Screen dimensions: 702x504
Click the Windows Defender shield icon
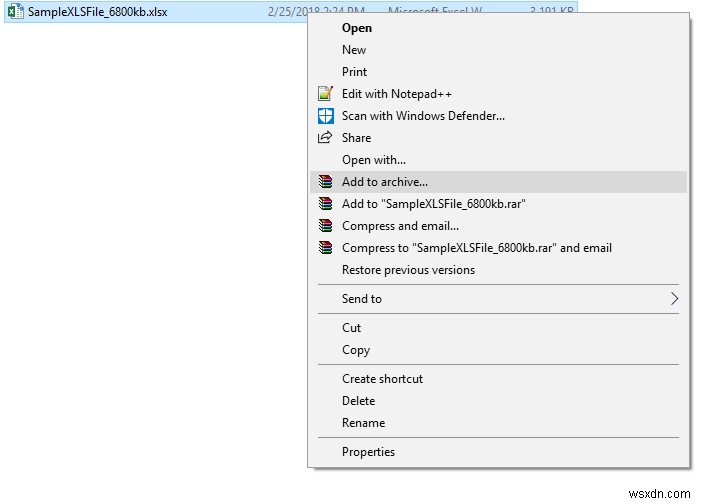(324, 115)
